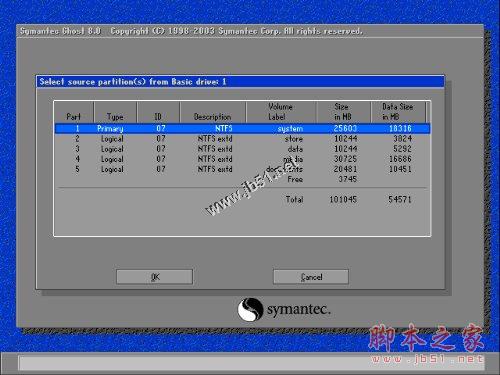Click the ID column header
Viewport: 500px width, 375px height.
click(x=158, y=112)
